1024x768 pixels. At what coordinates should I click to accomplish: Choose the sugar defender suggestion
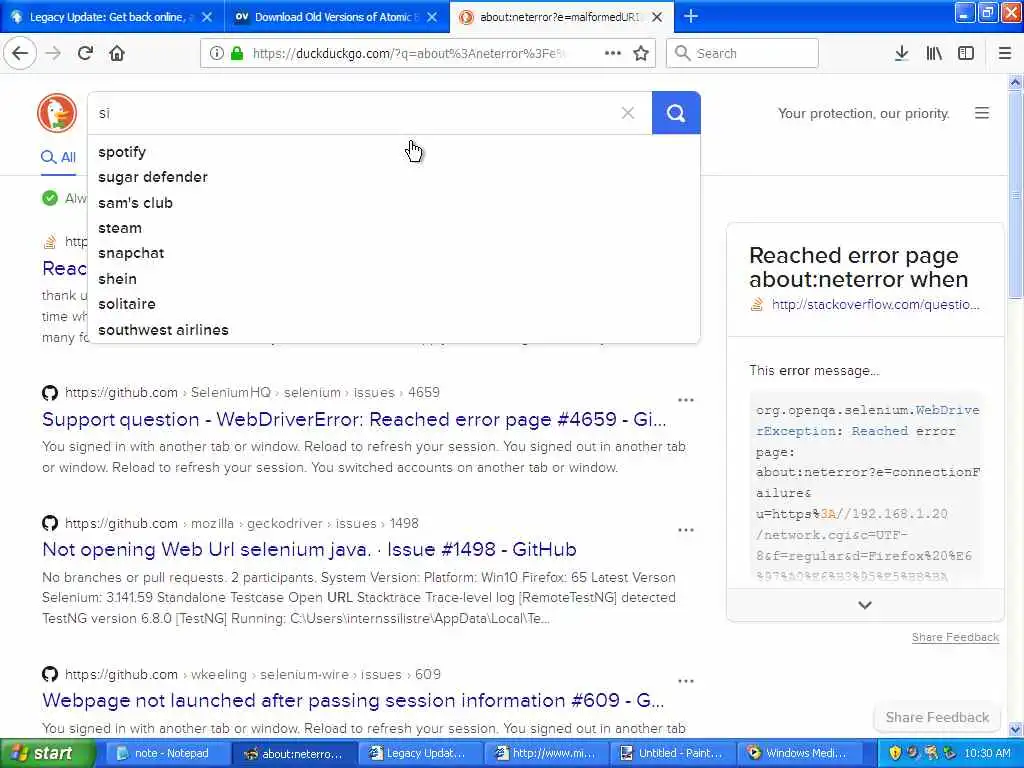394,177
